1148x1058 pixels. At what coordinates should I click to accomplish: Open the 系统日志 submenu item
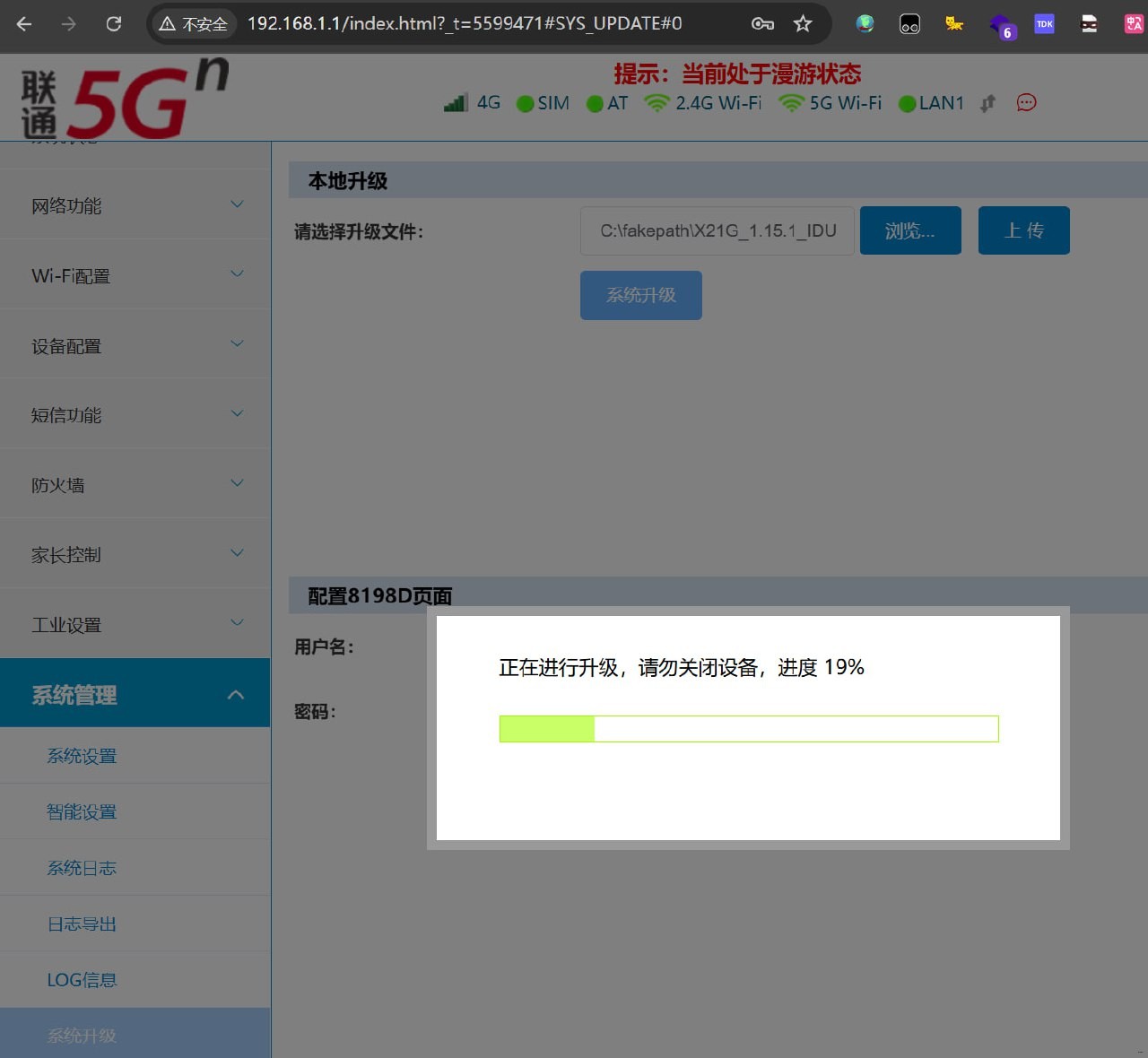pyautogui.click(x=82, y=868)
